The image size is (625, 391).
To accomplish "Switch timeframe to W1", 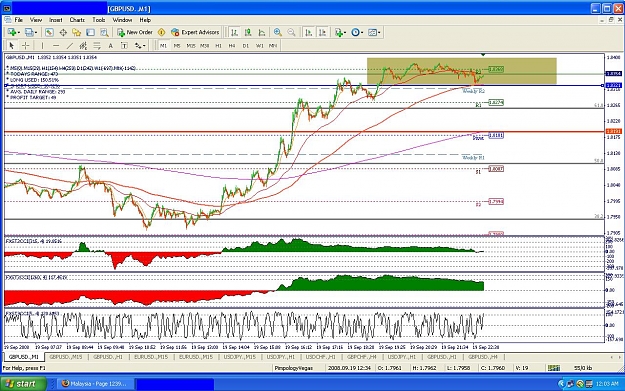I will (x=259, y=46).
